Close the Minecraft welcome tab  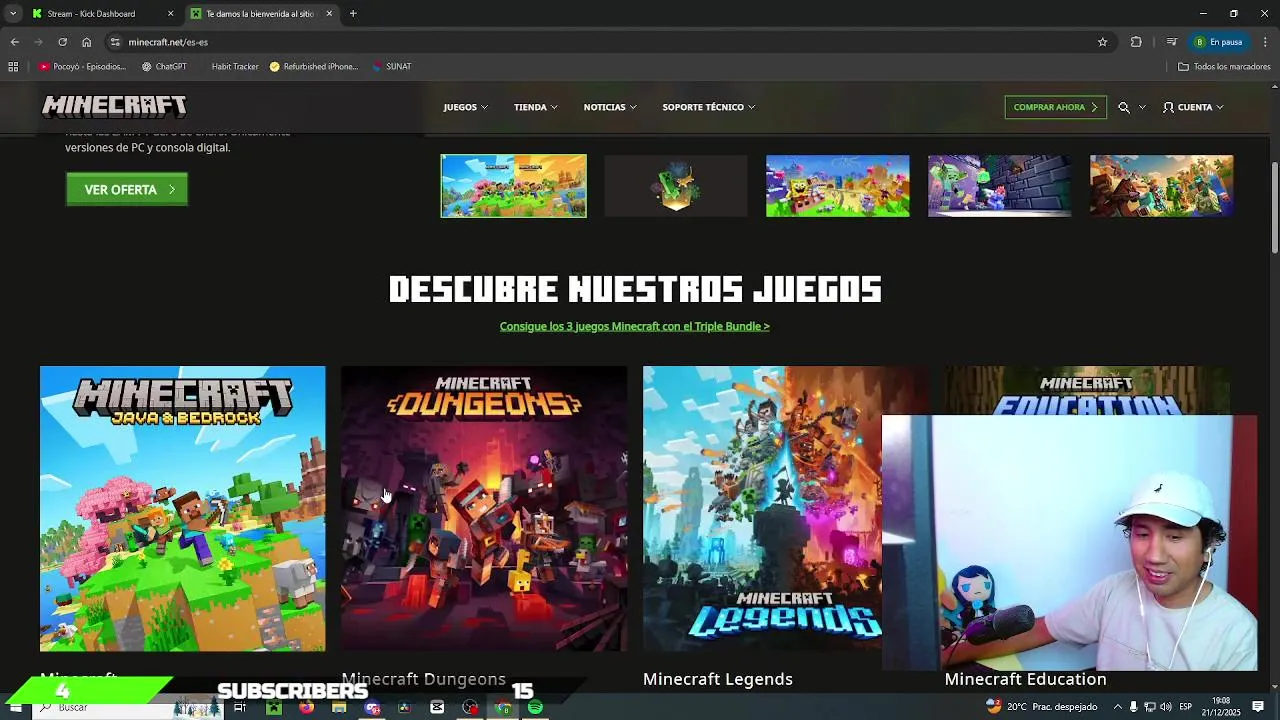(329, 14)
